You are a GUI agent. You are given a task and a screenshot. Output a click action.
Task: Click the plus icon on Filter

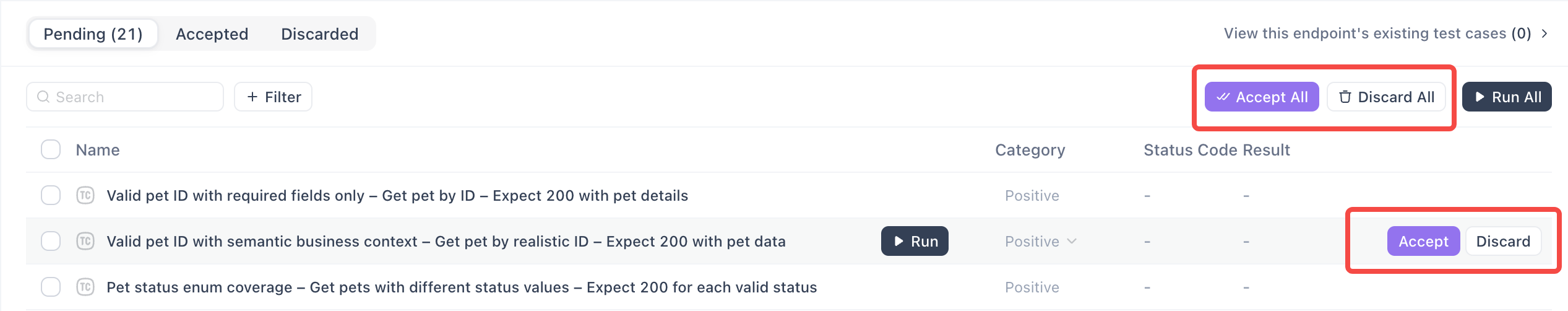point(252,97)
